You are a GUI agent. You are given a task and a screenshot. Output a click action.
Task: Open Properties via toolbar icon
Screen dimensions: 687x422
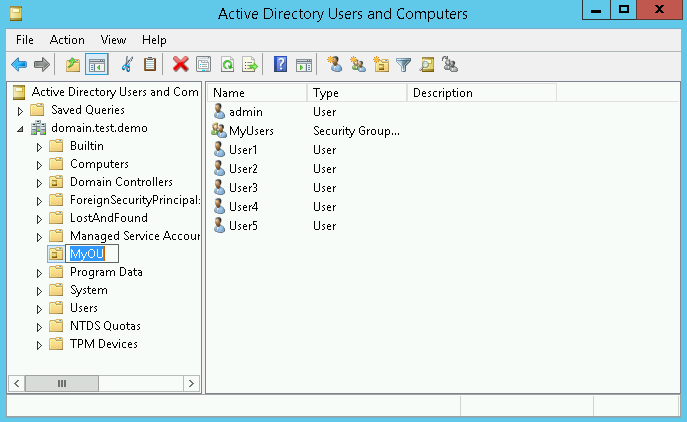(x=203, y=65)
